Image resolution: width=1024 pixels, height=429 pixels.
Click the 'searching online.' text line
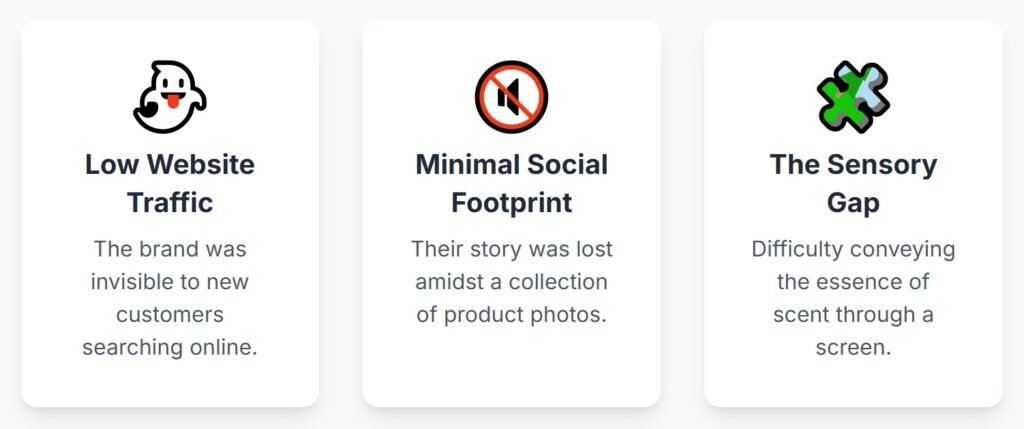click(170, 347)
